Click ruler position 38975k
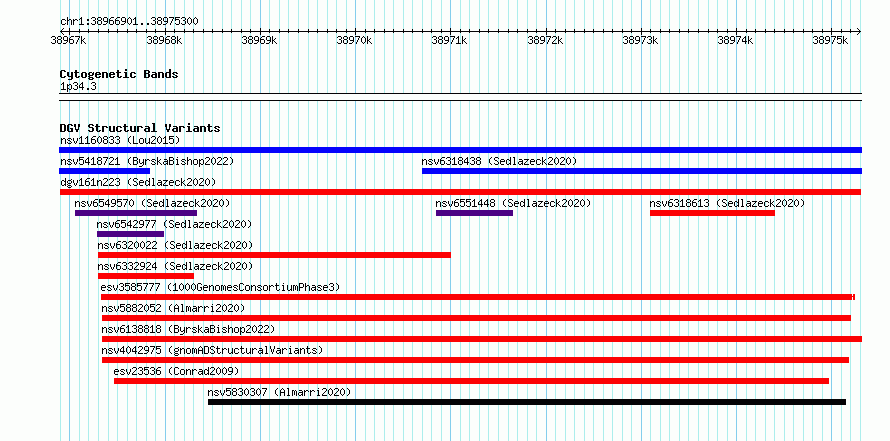This screenshot has width=890, height=441. pos(831,40)
